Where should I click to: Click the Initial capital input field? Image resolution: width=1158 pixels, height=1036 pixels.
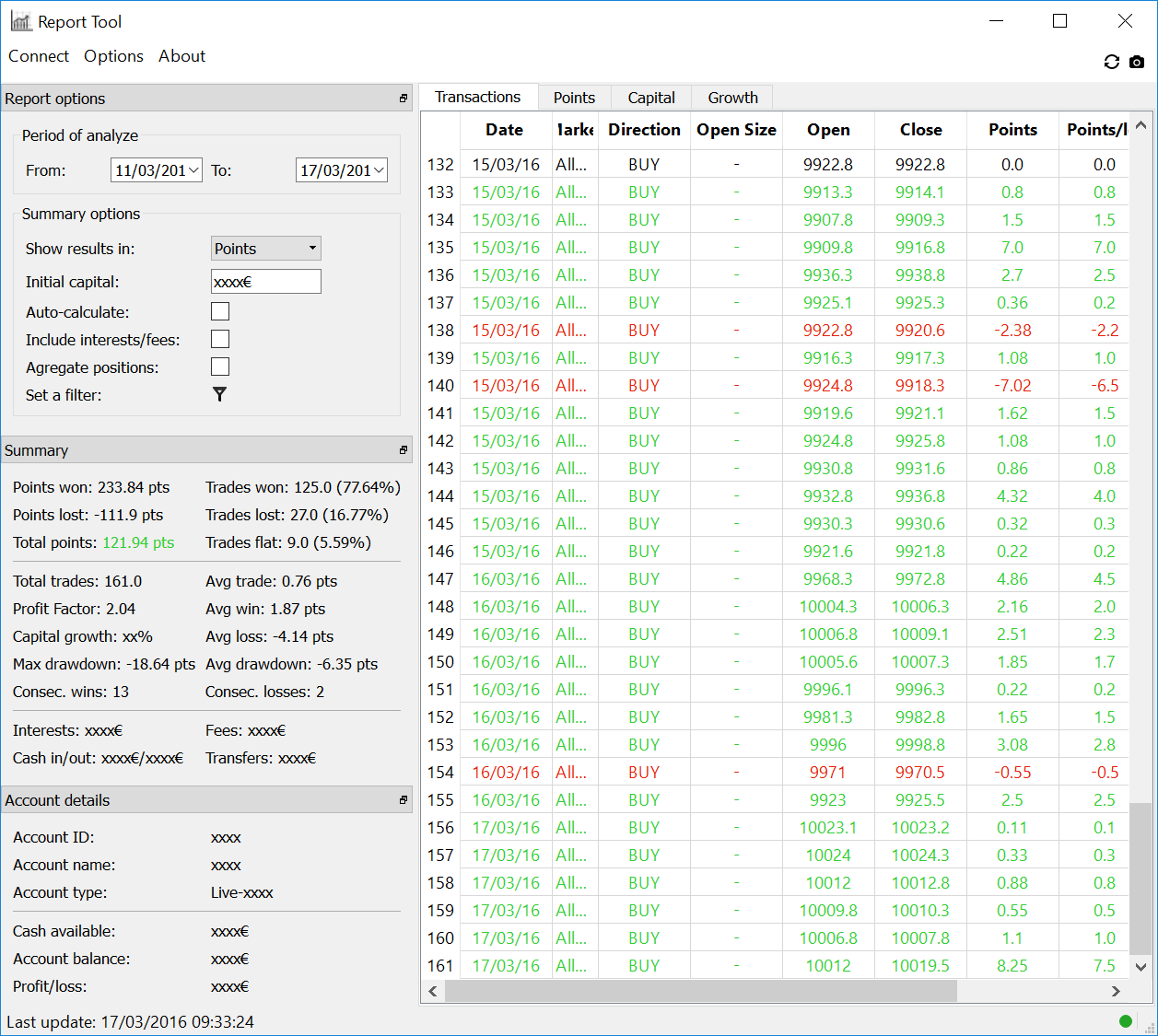tap(265, 282)
